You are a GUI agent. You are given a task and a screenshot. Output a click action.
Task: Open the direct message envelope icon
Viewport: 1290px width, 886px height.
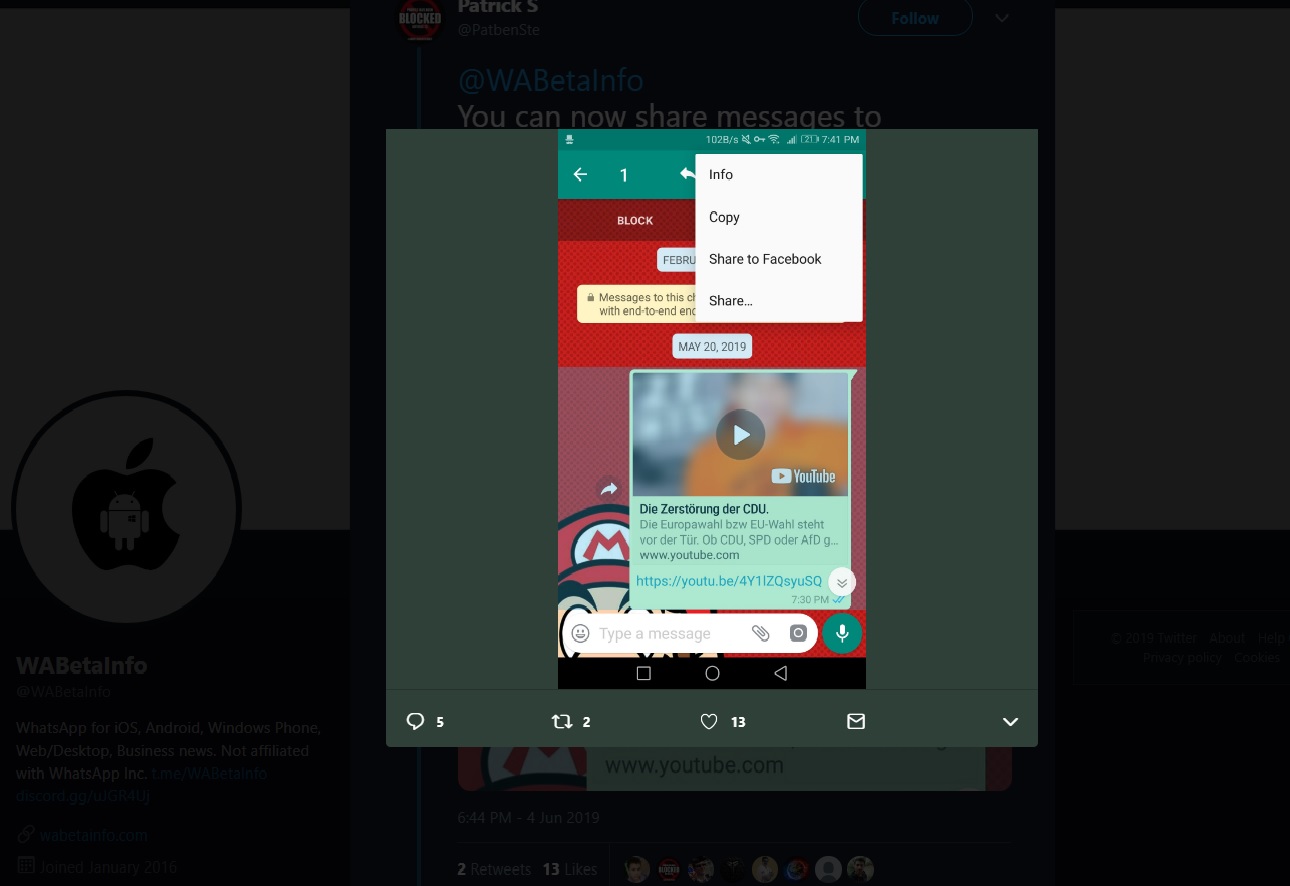[856, 721]
